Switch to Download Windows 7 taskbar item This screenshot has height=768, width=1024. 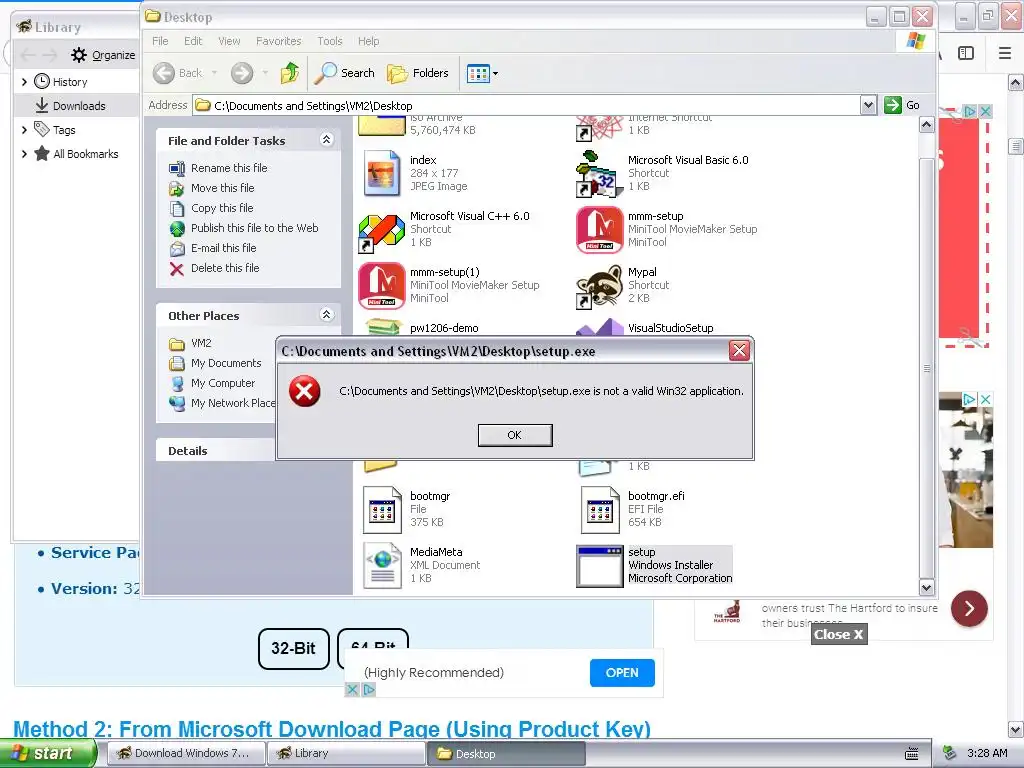tap(185, 753)
